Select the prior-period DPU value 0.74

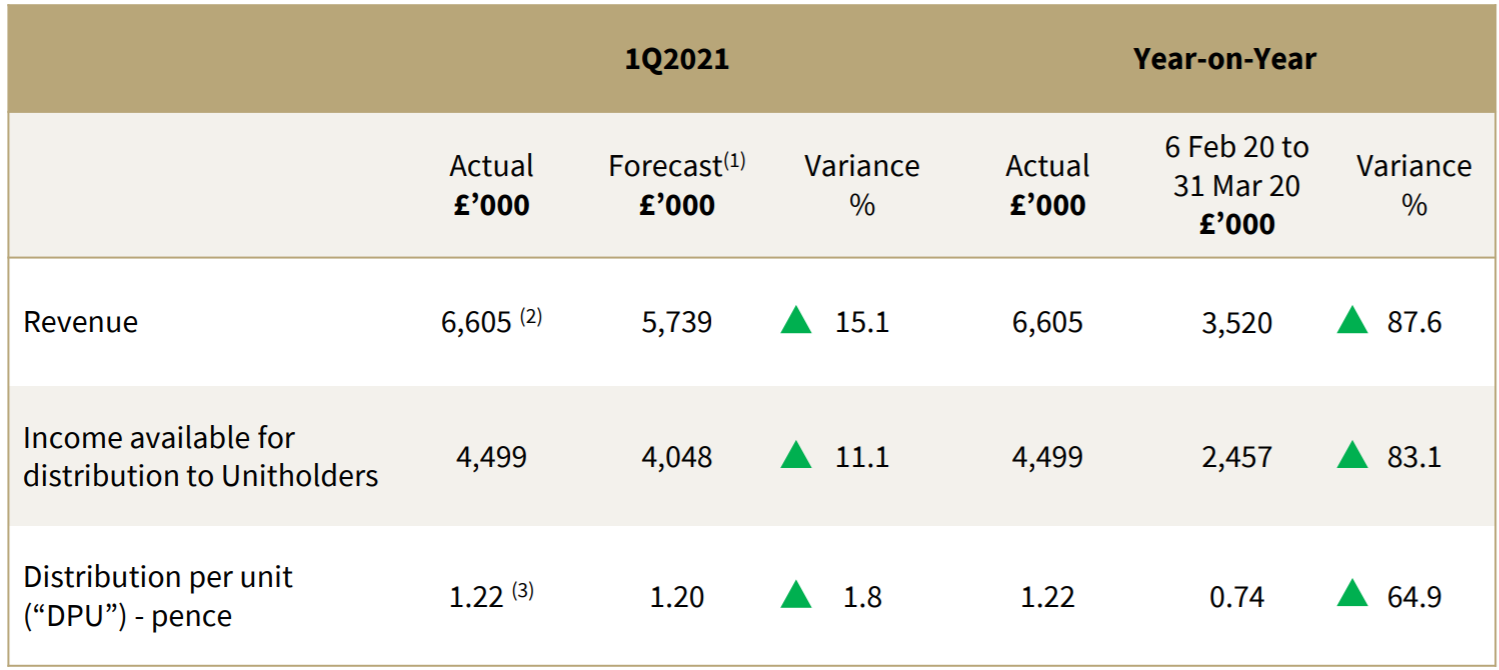(x=1237, y=597)
